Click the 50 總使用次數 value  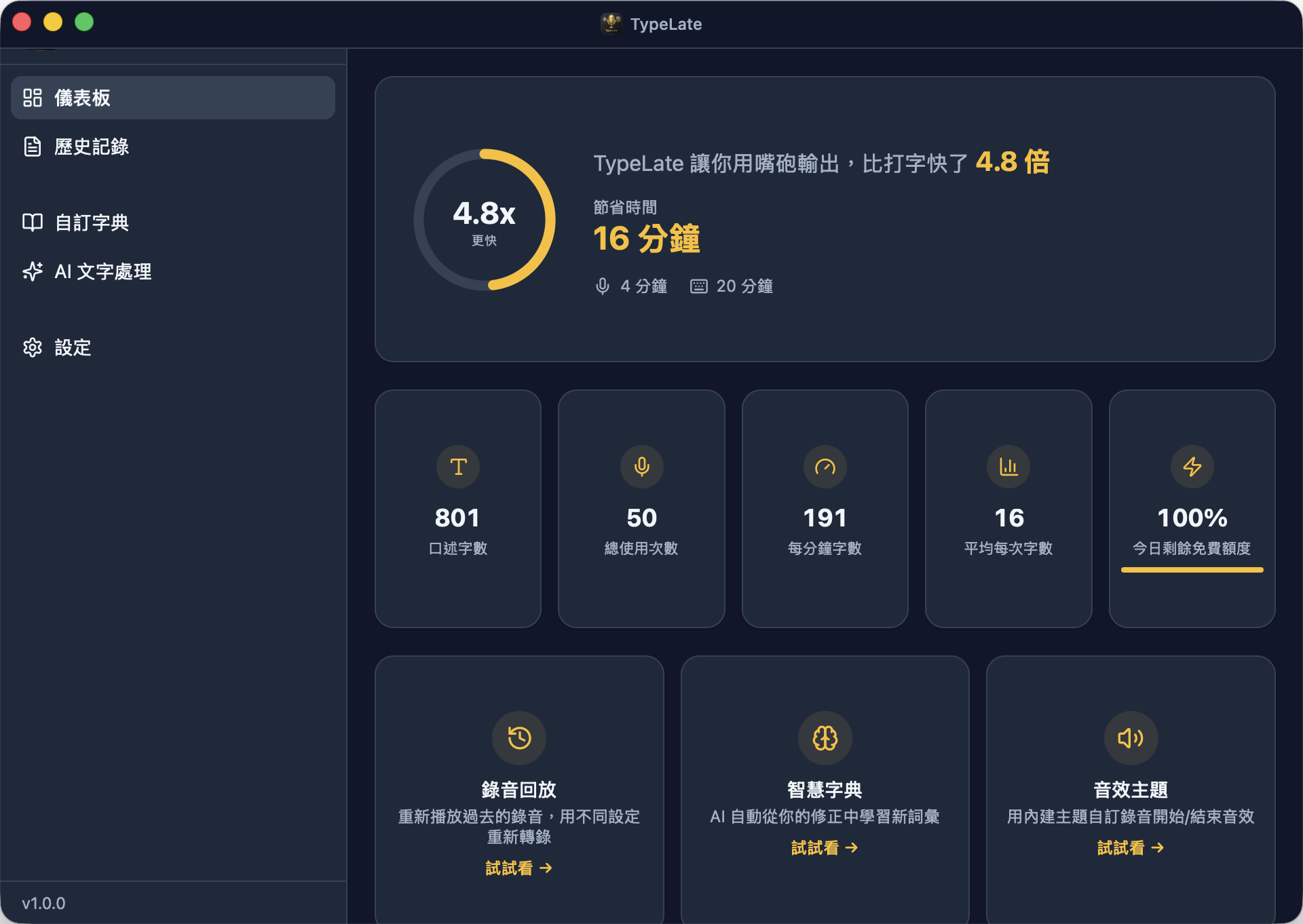(x=641, y=518)
